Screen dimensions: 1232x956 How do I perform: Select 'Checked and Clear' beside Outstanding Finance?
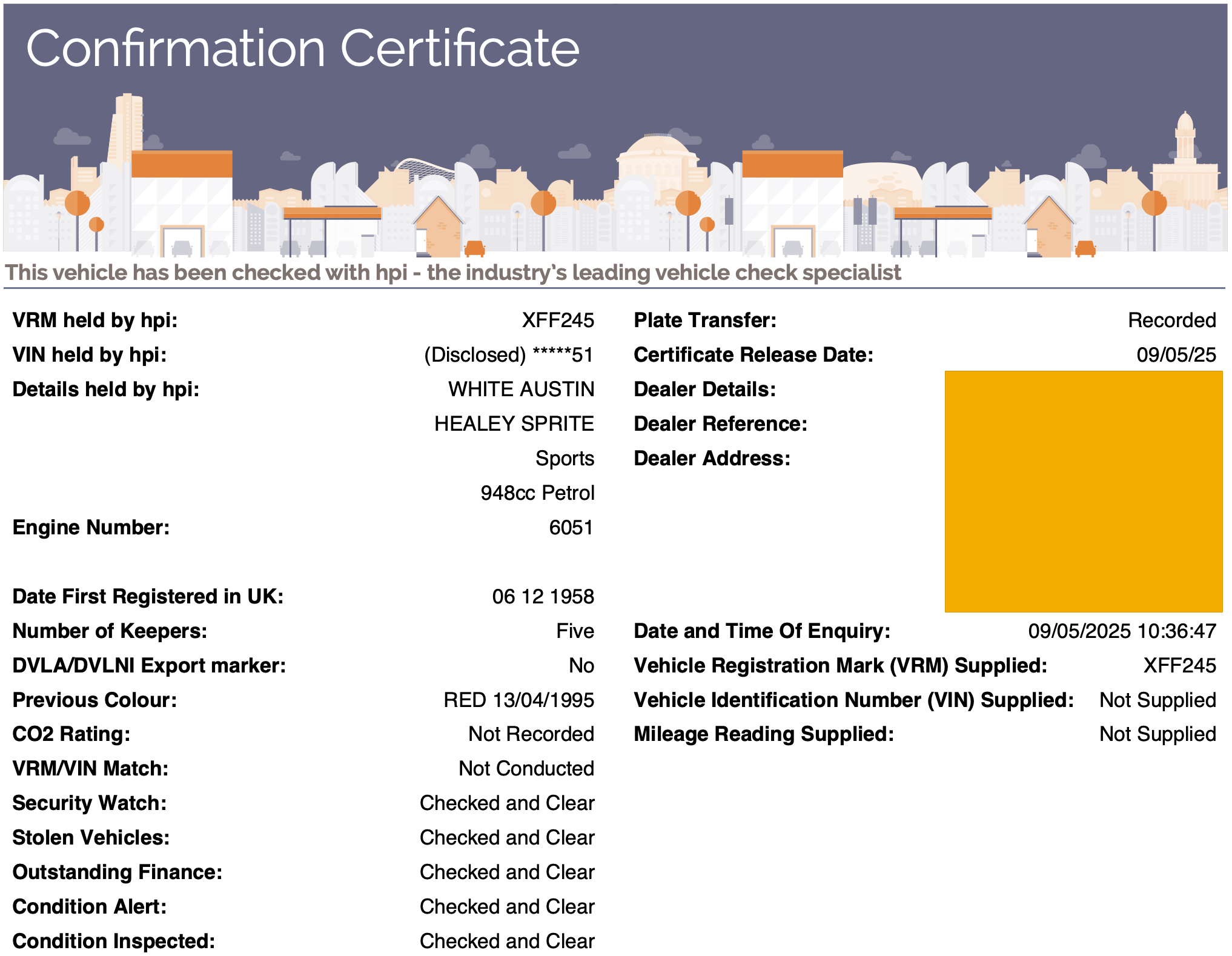[x=507, y=872]
